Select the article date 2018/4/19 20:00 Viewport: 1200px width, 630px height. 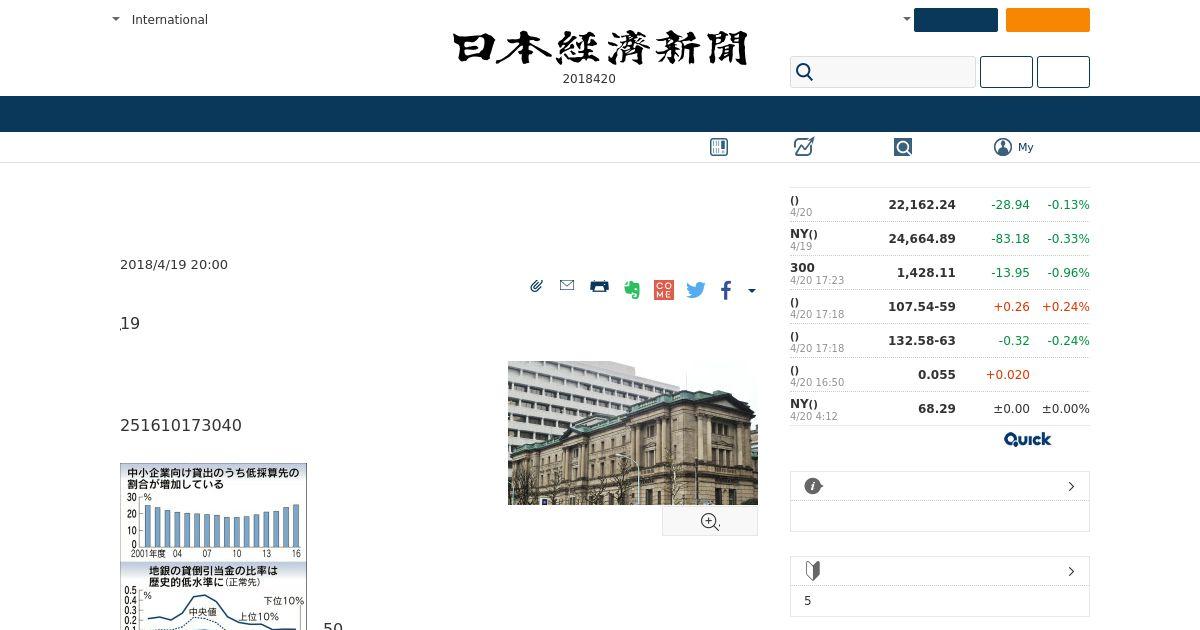tap(174, 265)
